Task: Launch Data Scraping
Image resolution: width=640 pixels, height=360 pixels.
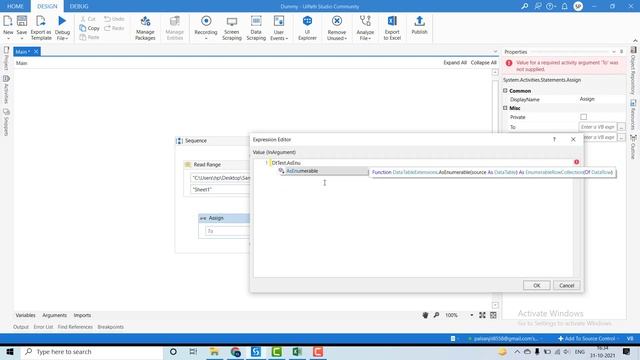Action: click(x=256, y=27)
